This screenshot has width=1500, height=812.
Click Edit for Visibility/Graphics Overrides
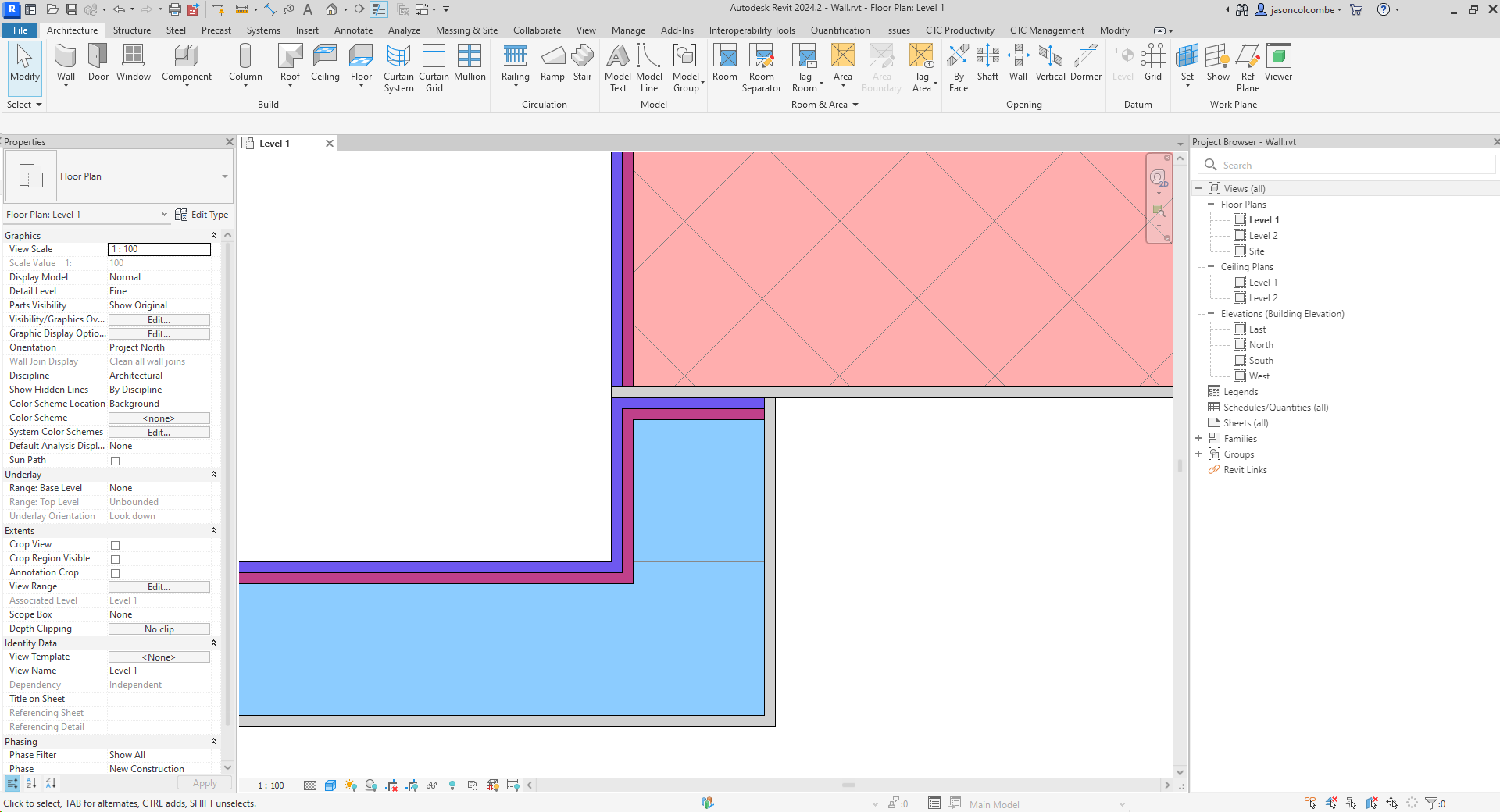159,320
